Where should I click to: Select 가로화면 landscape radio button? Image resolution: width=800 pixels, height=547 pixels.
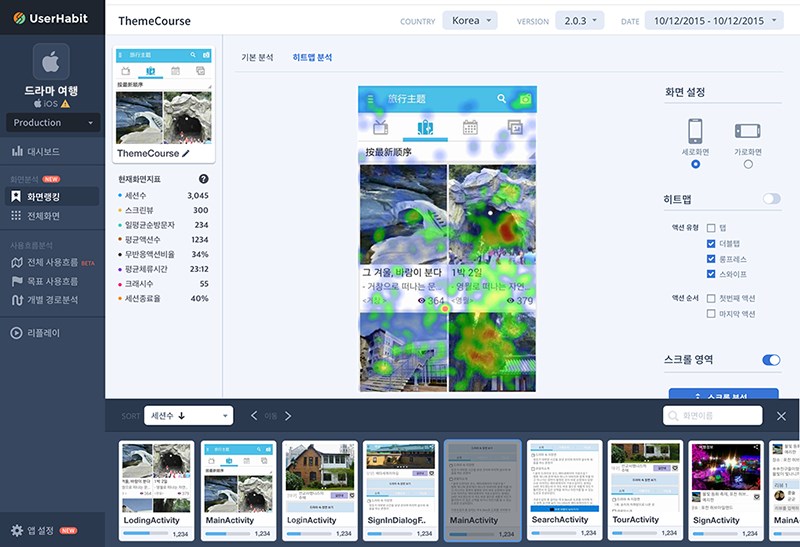(x=748, y=164)
